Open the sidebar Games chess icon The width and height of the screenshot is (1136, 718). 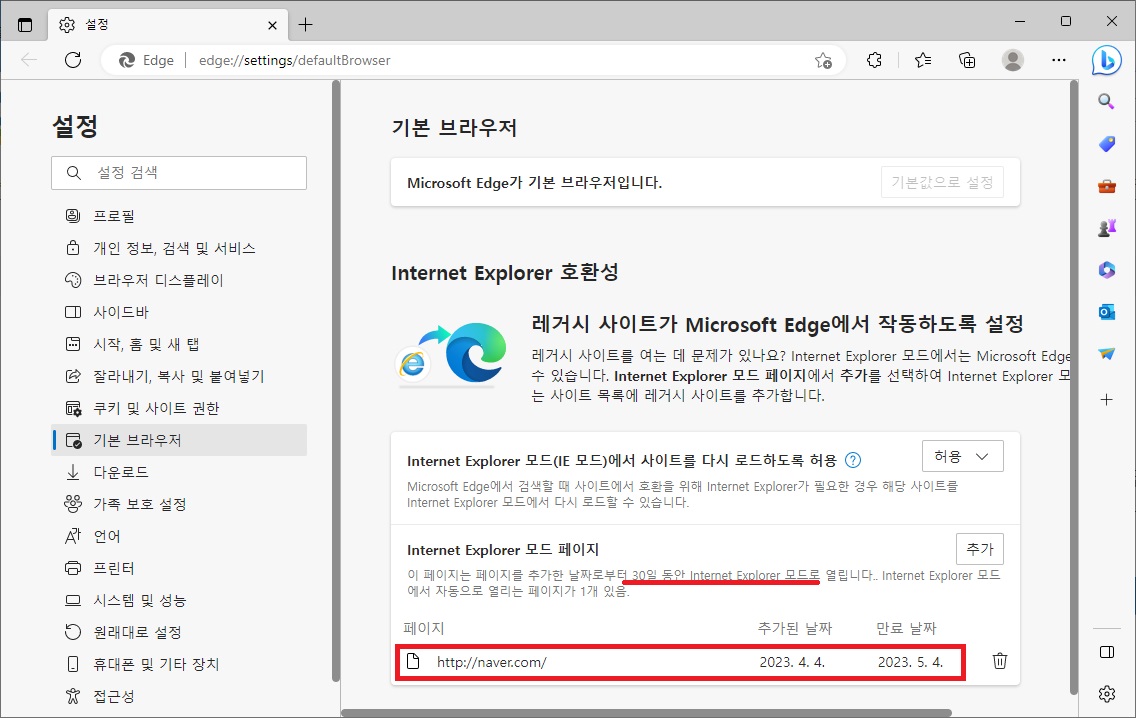[1106, 229]
